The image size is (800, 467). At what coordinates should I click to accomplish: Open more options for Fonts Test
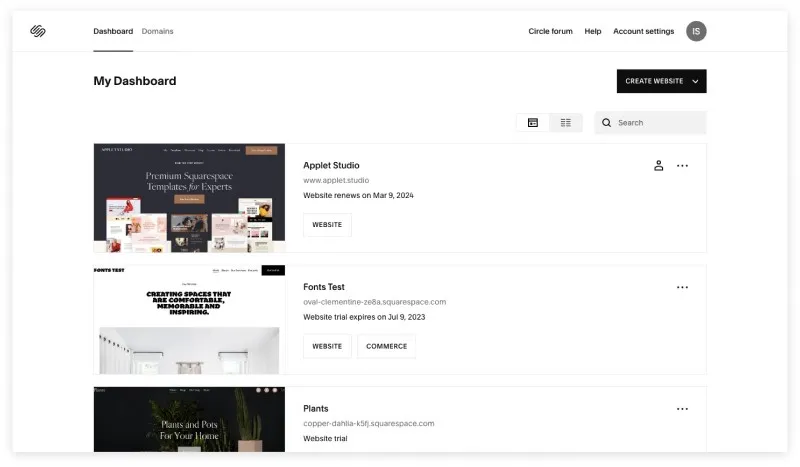click(x=682, y=287)
